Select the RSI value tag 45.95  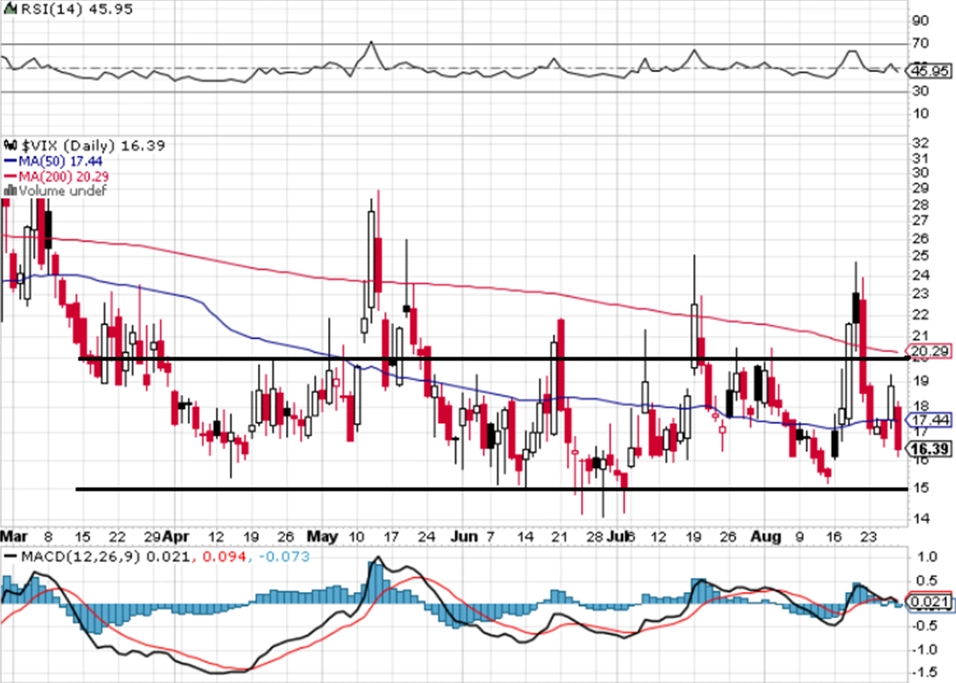(x=928, y=71)
